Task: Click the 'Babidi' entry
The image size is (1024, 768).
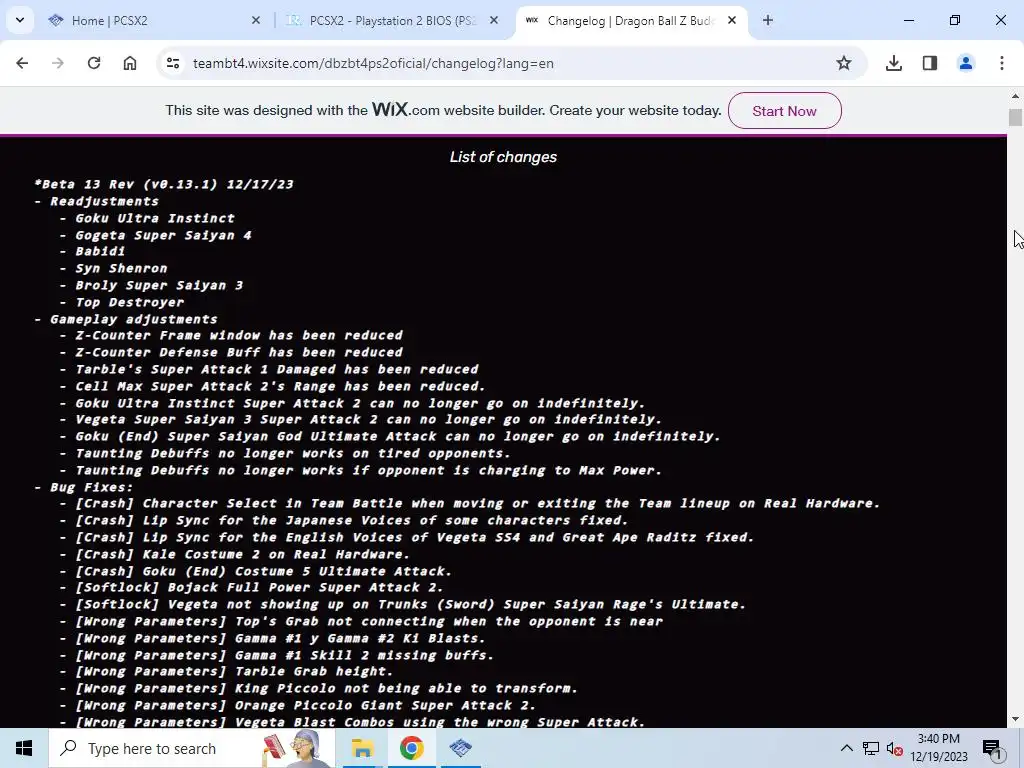Action: point(100,251)
